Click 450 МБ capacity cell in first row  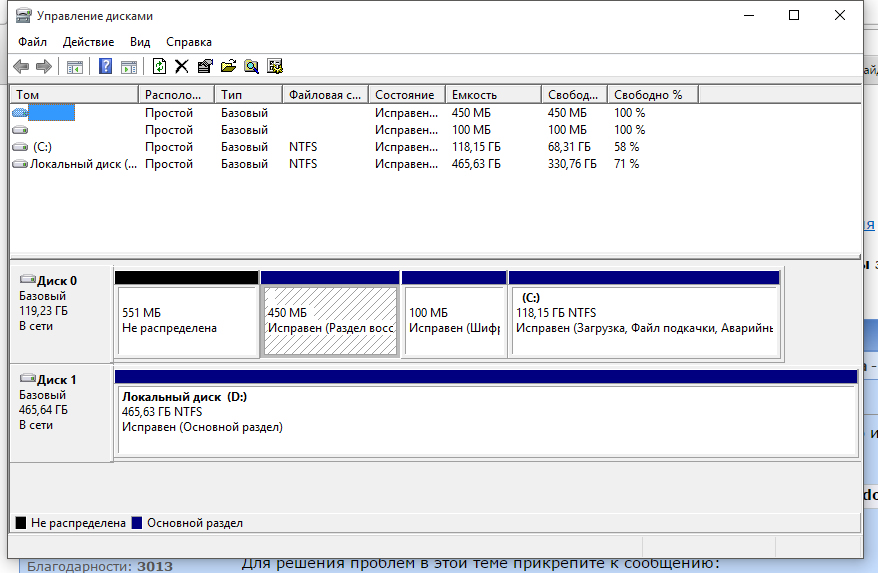click(x=471, y=113)
